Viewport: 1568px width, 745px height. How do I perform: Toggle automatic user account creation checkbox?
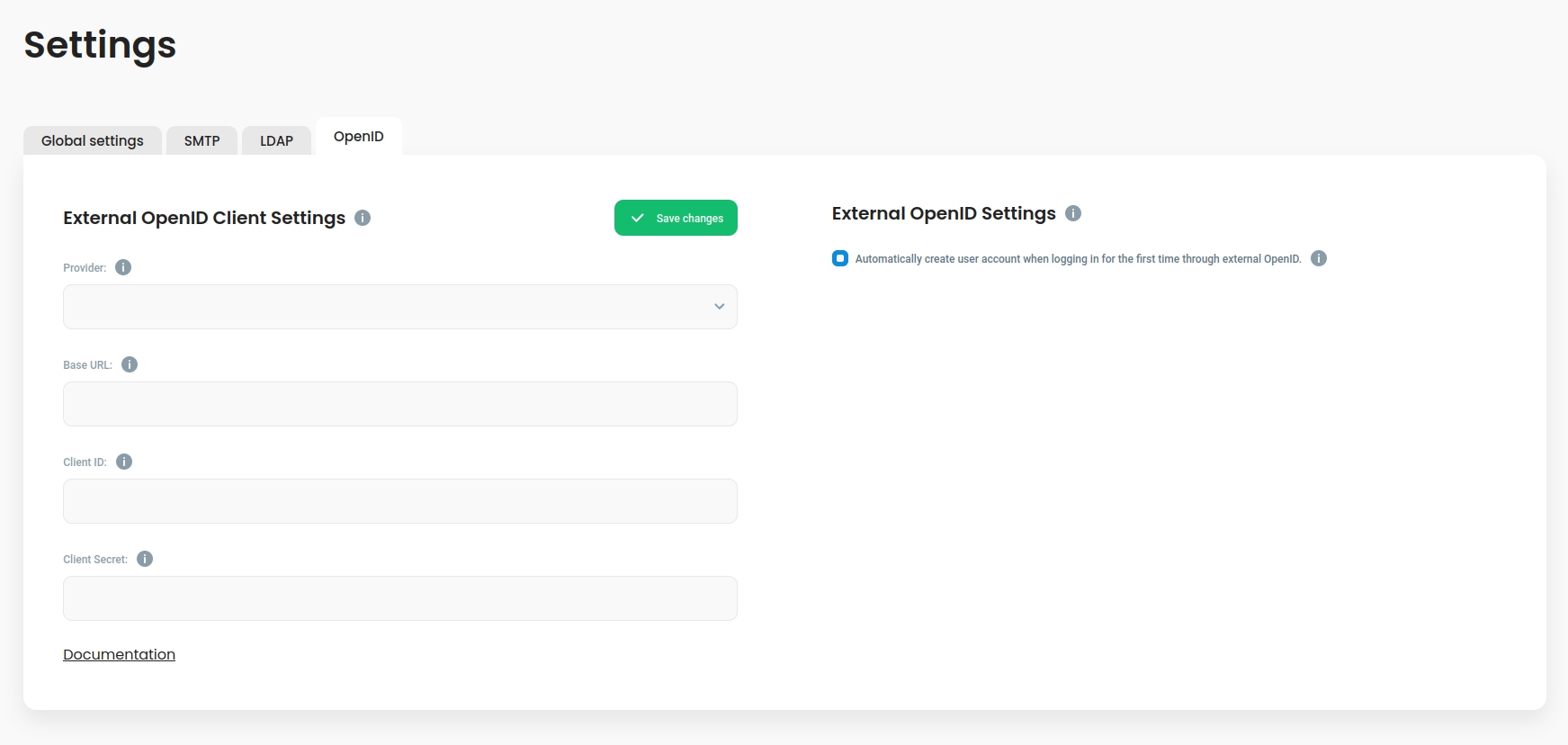coord(840,258)
